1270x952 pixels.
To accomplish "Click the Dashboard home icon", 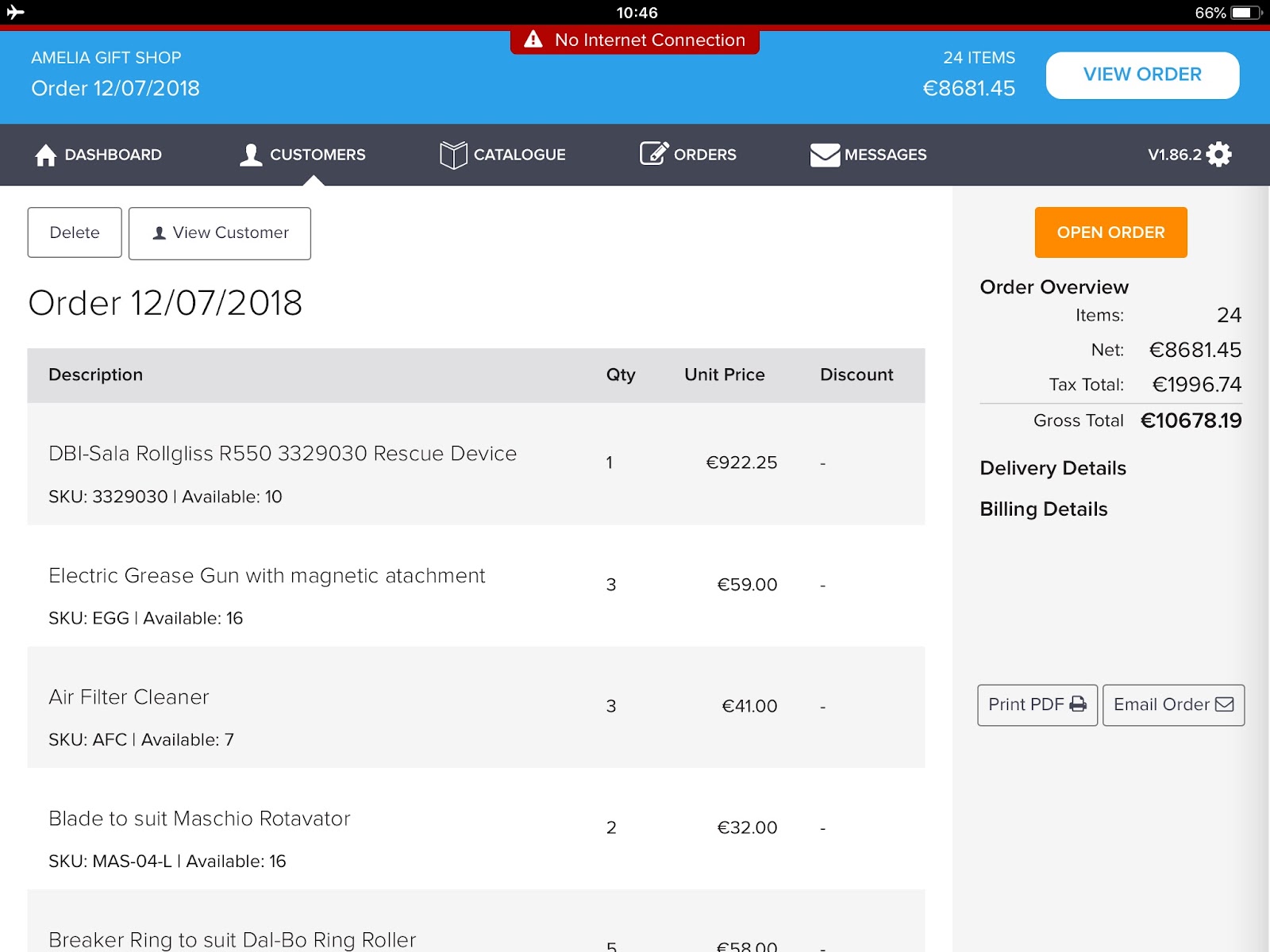I will pos(46,155).
